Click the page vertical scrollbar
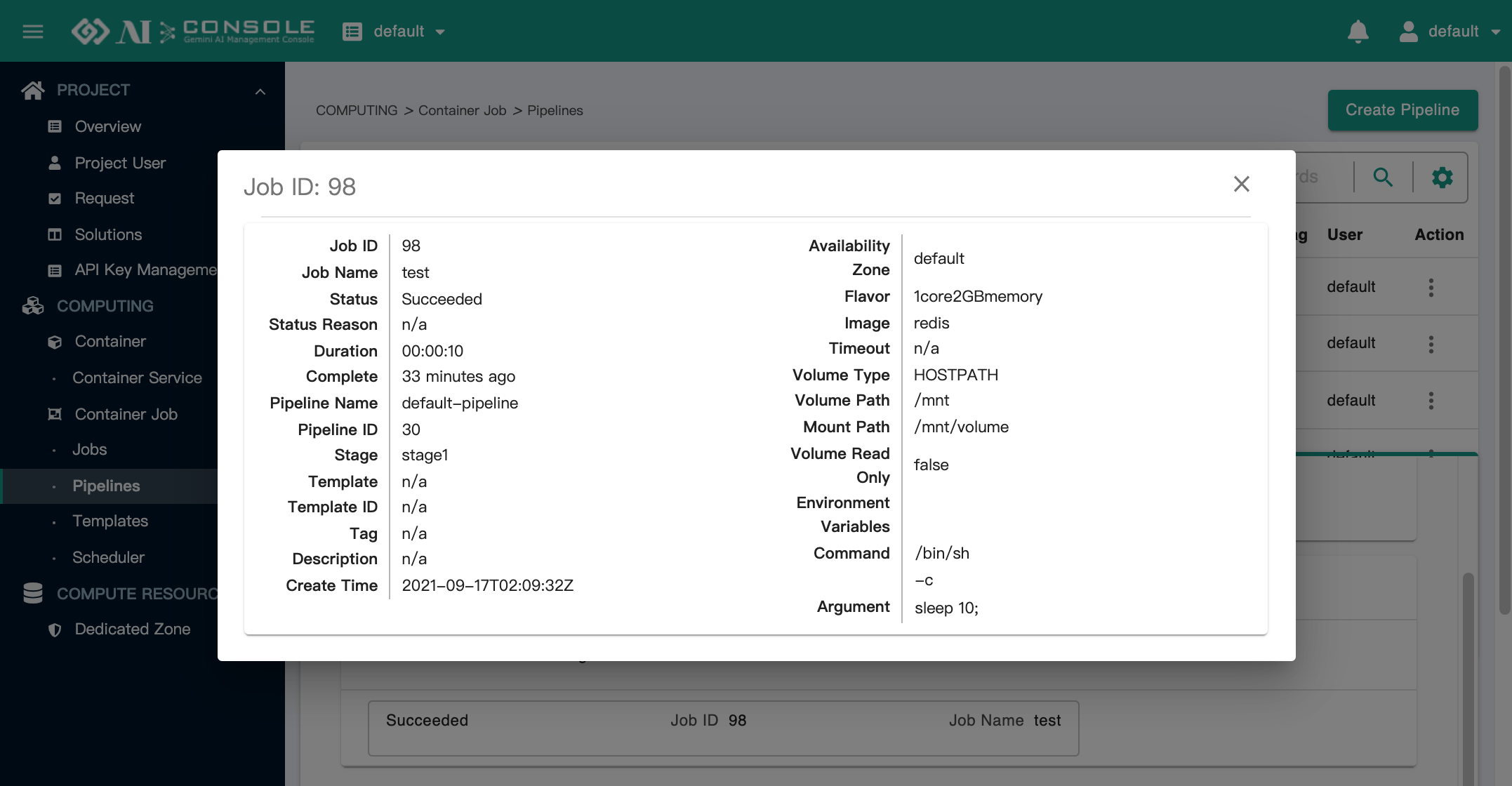Screen dimensions: 1512x786 click(1504, 340)
